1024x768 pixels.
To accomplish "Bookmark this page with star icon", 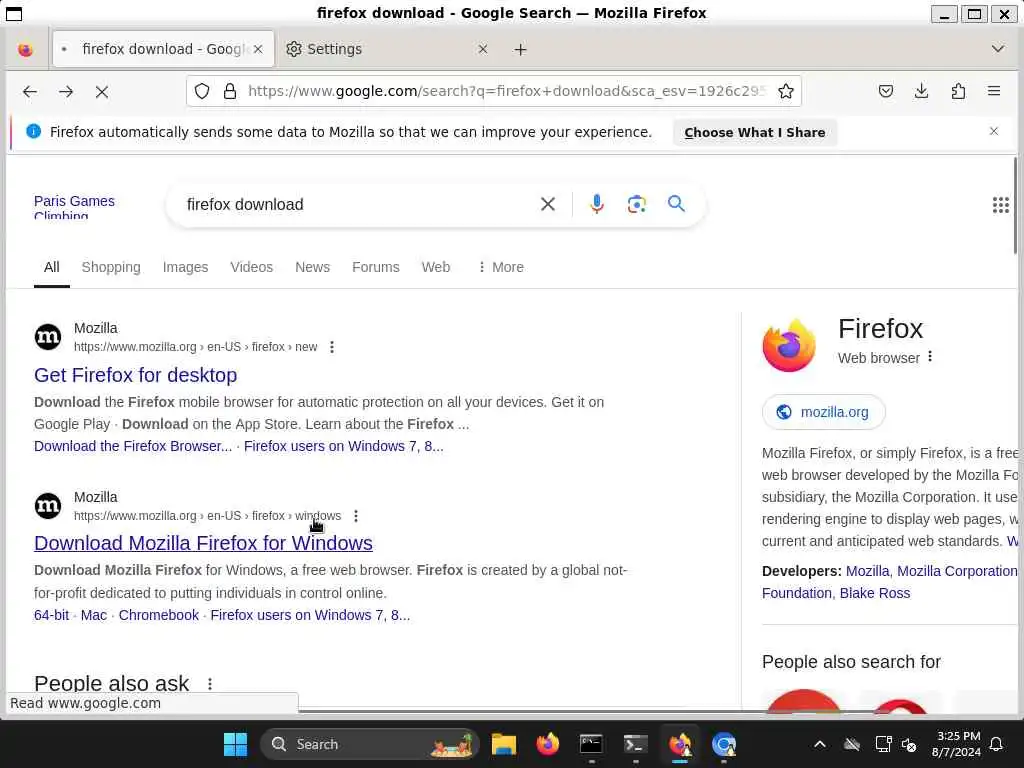I will 786,91.
